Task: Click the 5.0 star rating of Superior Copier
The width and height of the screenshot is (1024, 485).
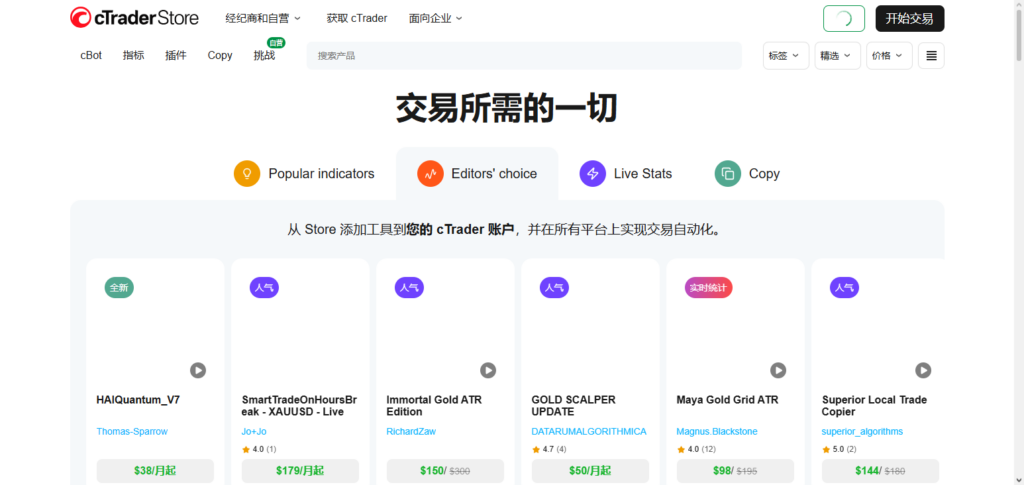Action: [x=839, y=449]
